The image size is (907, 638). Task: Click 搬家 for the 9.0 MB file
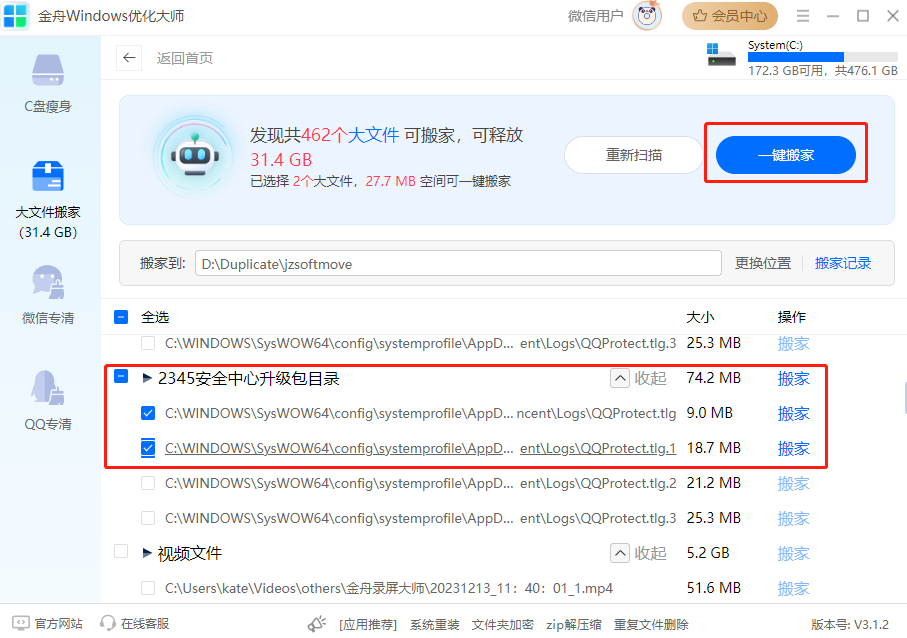793,414
